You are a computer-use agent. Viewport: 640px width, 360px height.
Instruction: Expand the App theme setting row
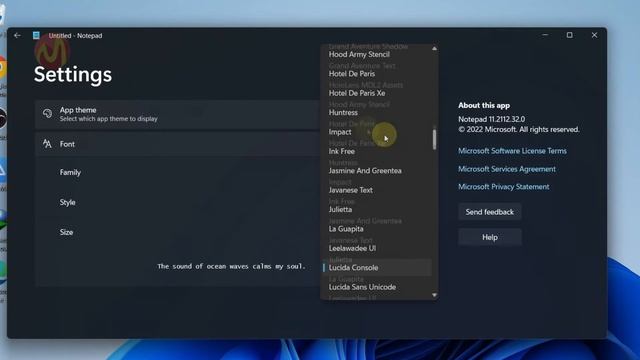click(x=177, y=114)
